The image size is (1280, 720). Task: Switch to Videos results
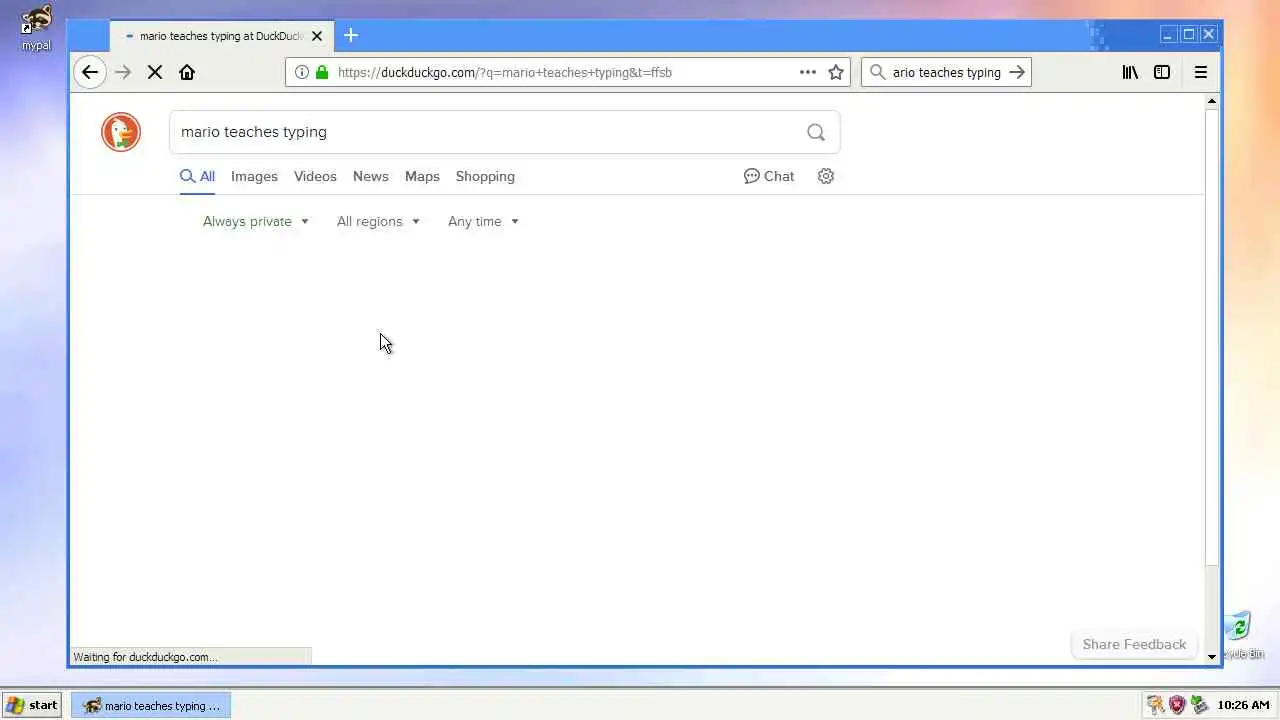315,176
